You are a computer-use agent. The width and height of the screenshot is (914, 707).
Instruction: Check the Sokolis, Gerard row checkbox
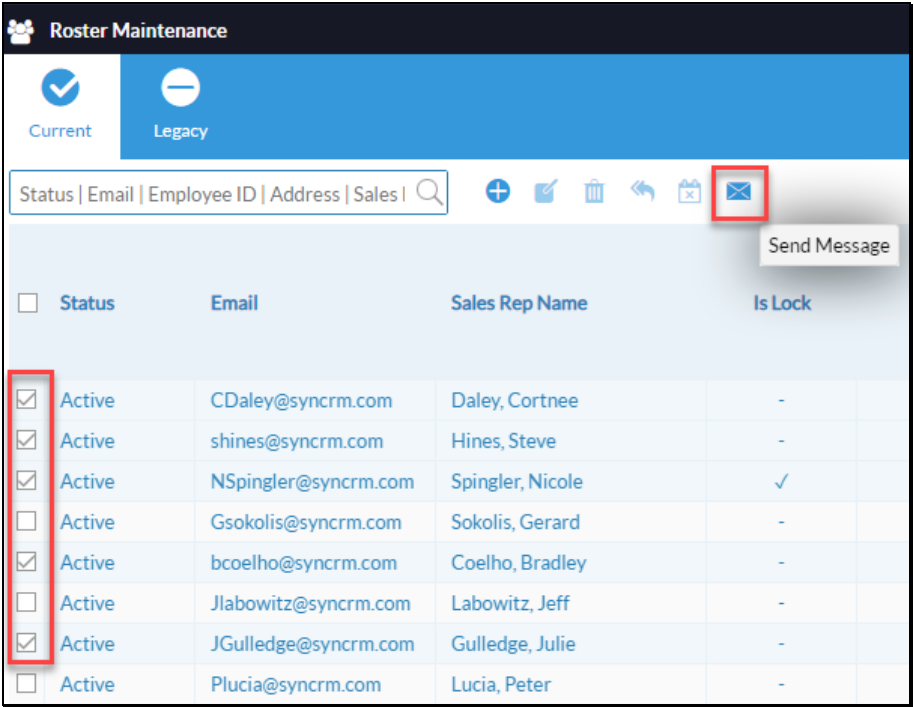[27, 521]
